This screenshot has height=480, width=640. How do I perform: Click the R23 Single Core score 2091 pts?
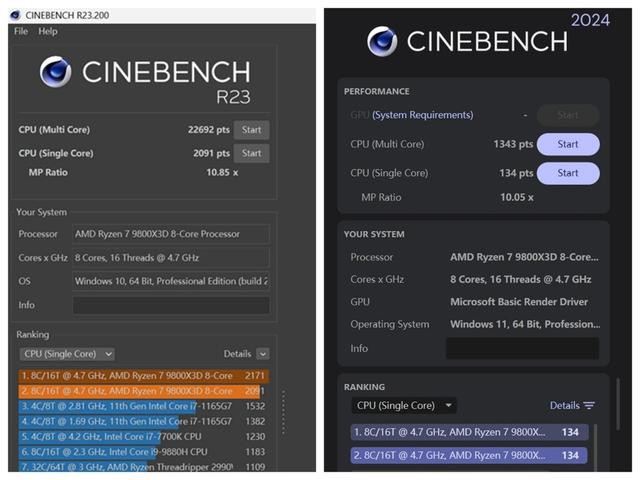211,153
